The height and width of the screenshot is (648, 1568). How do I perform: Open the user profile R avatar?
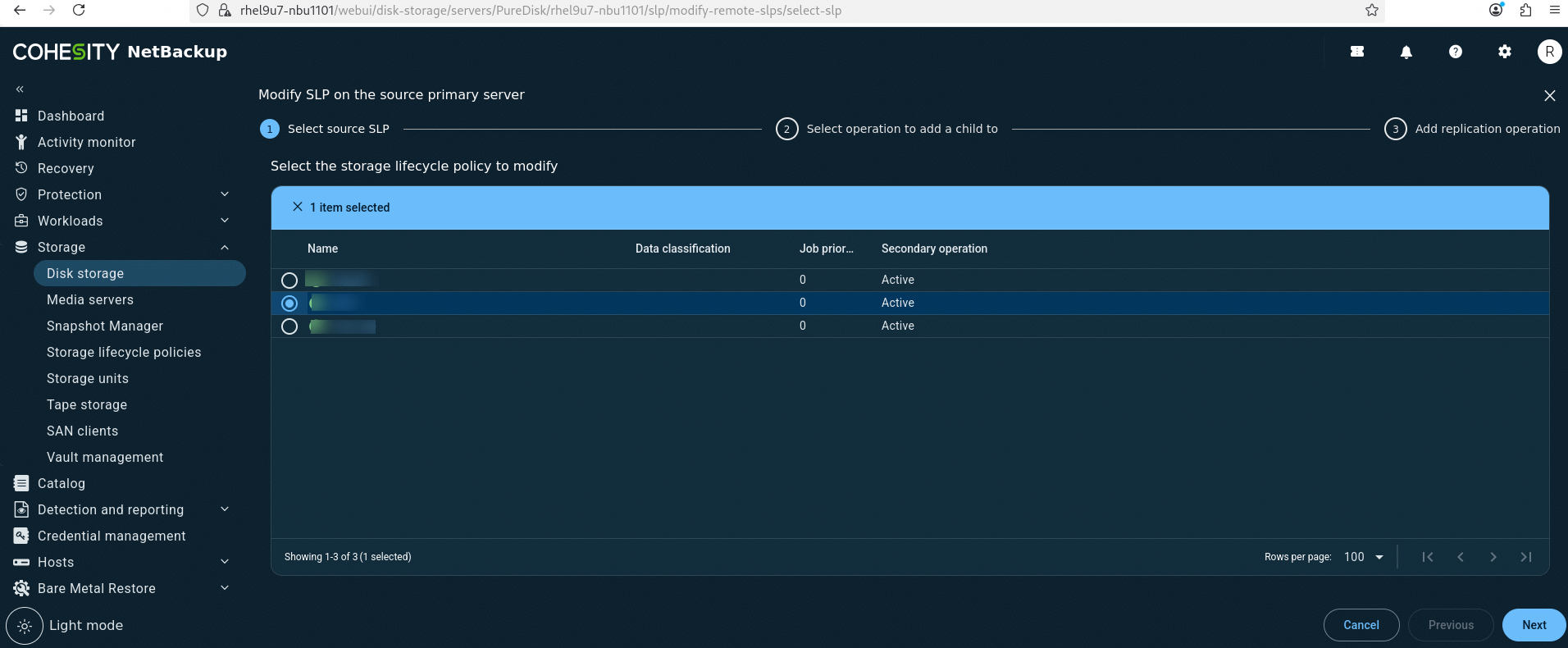(x=1549, y=52)
